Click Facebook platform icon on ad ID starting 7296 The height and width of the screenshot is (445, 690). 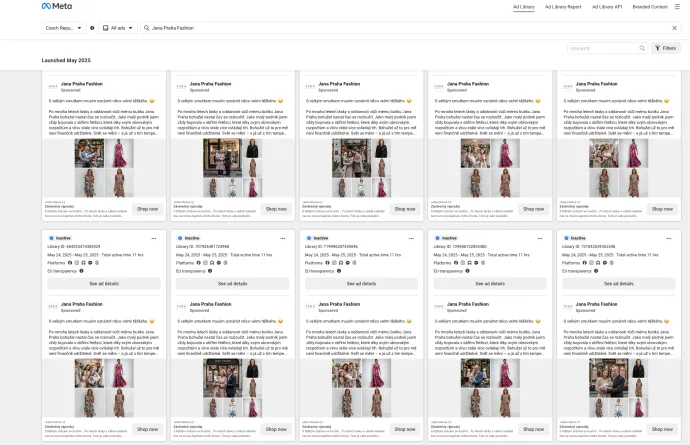(x=456, y=263)
